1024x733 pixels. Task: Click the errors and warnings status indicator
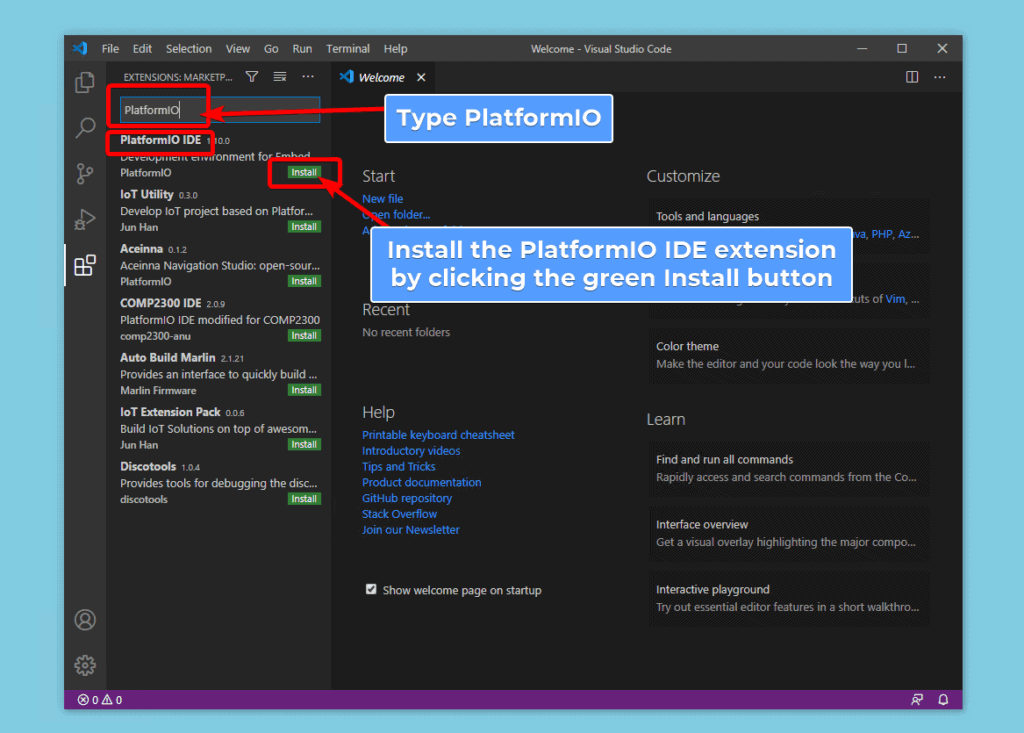coord(100,700)
